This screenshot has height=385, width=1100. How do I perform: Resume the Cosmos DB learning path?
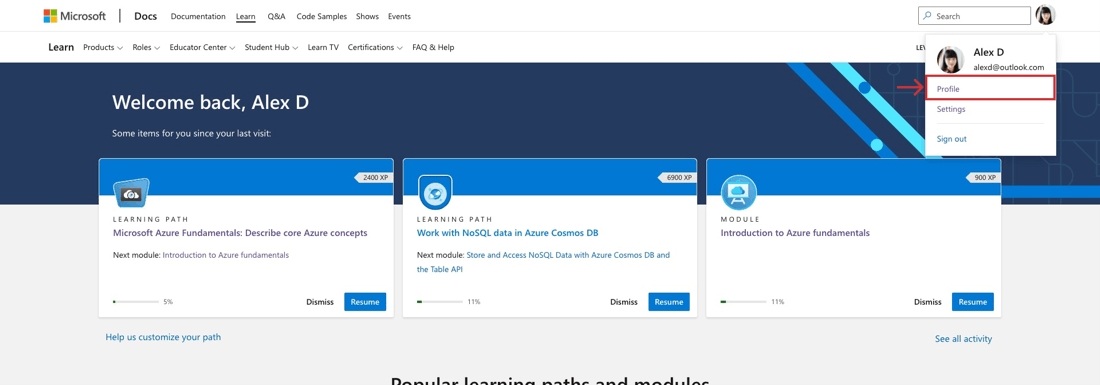669,302
